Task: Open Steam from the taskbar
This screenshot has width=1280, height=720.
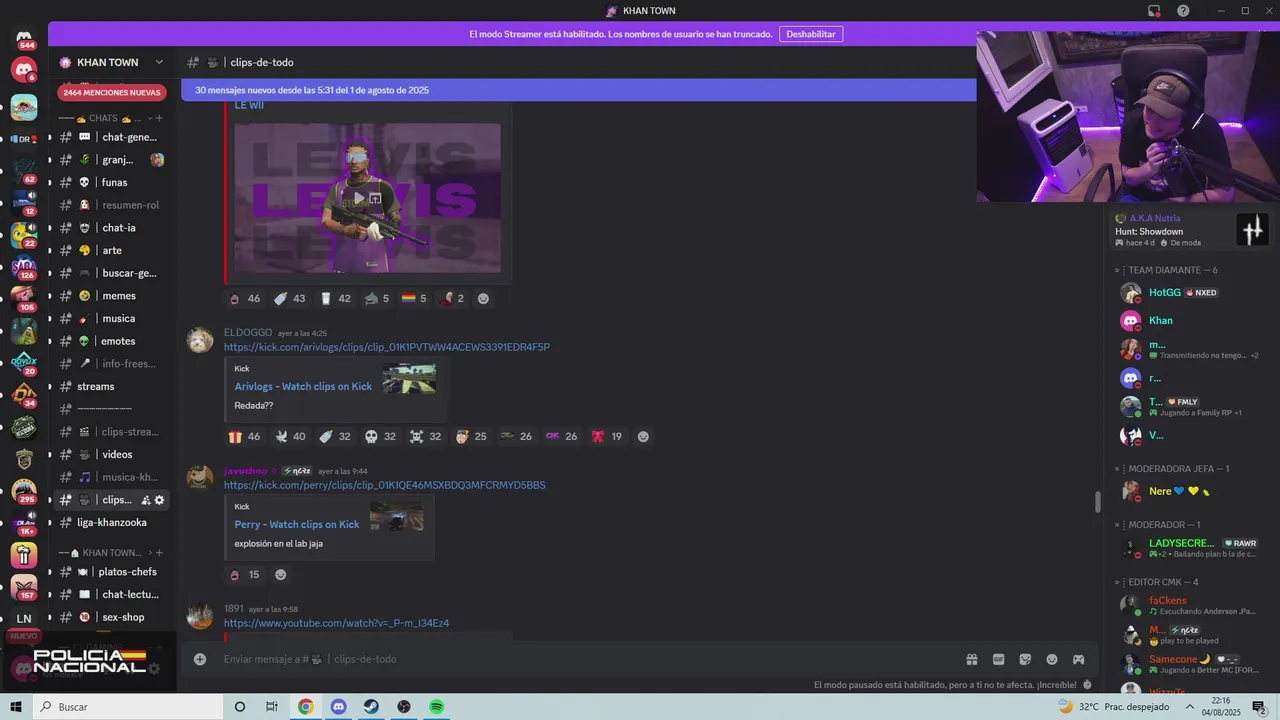Action: point(371,707)
